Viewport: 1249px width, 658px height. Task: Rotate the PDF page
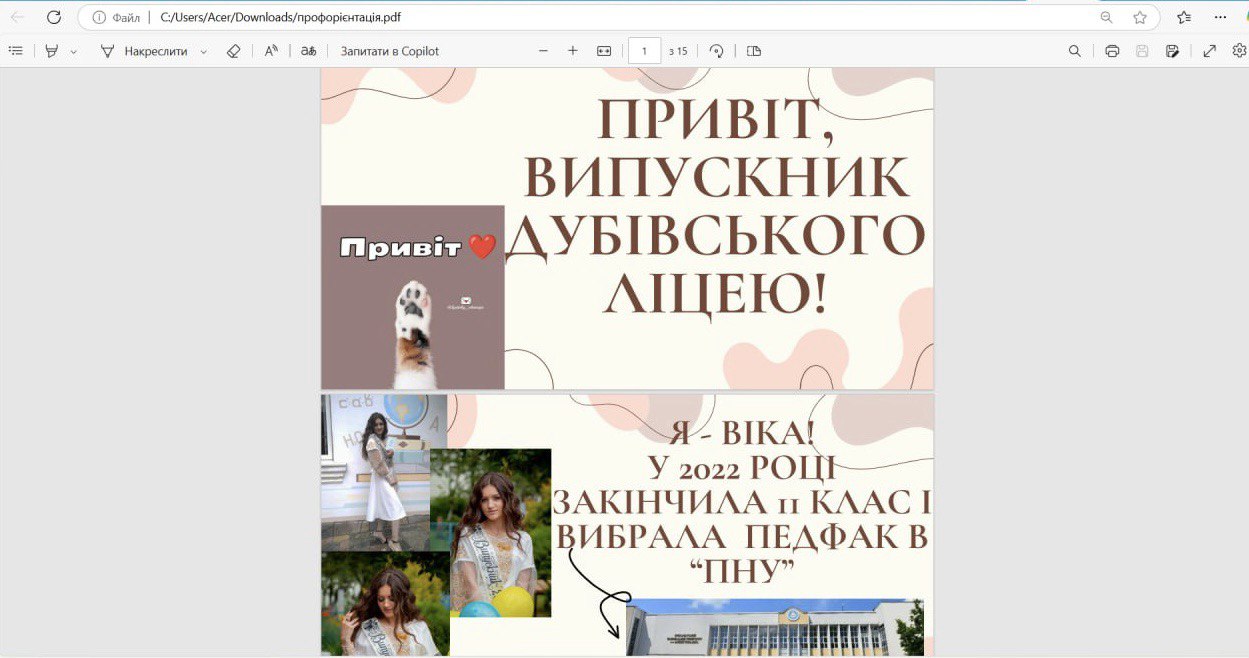click(x=716, y=51)
